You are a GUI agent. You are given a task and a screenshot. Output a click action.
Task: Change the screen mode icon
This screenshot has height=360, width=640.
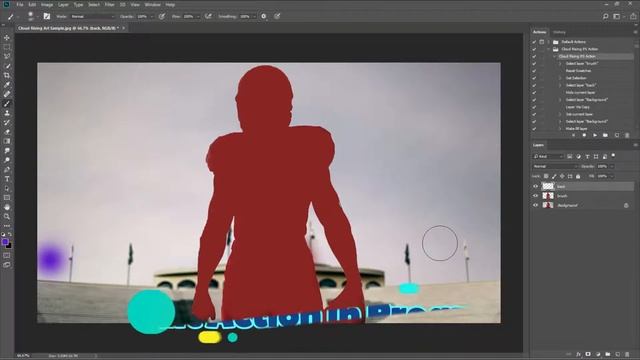(7, 265)
